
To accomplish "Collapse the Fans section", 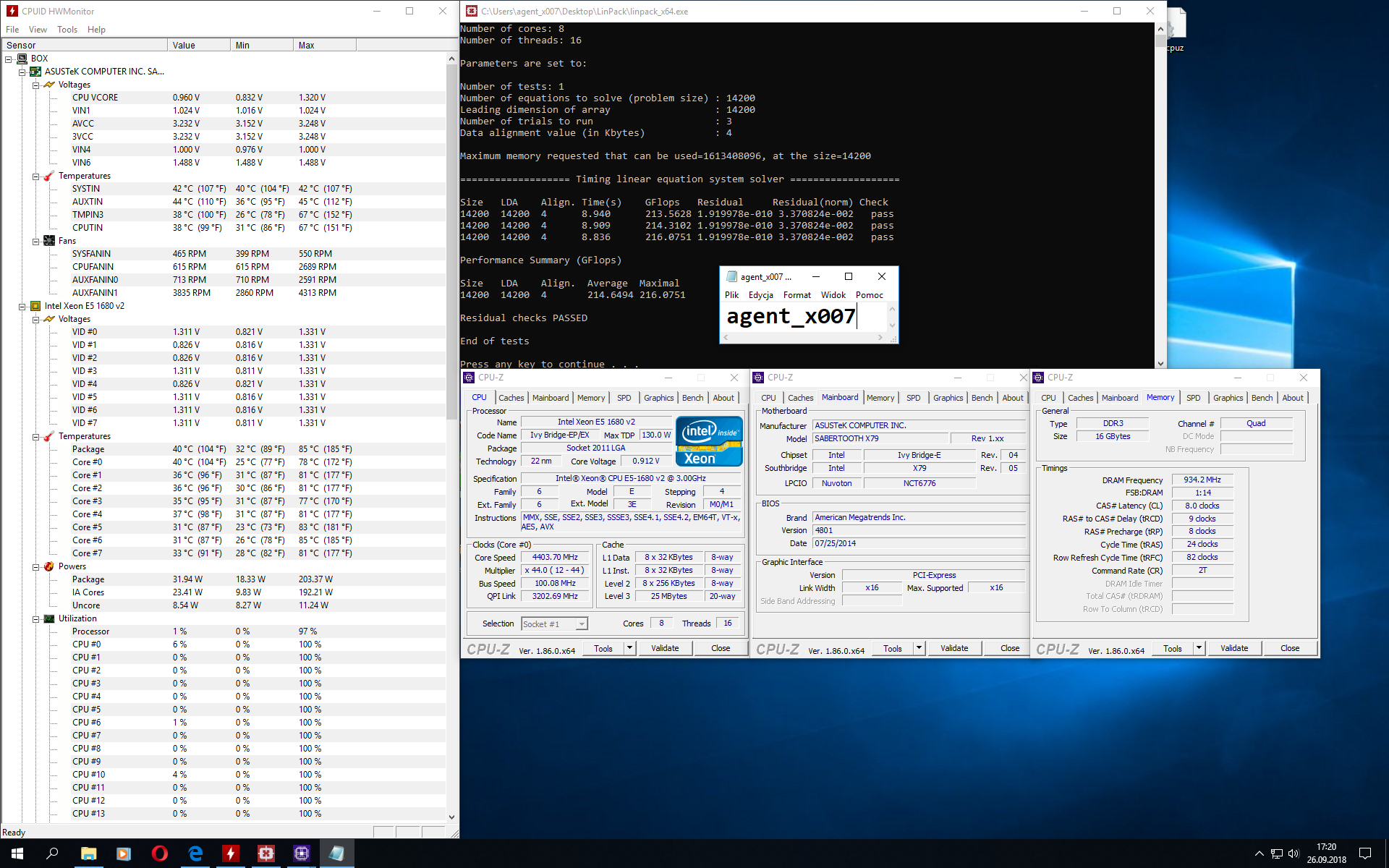I will [x=35, y=241].
